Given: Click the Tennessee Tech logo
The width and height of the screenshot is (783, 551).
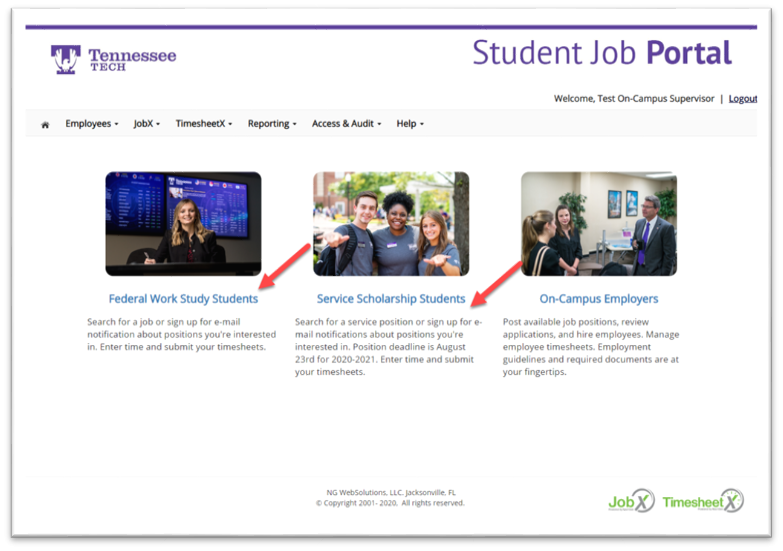Looking at the screenshot, I should tap(113, 59).
